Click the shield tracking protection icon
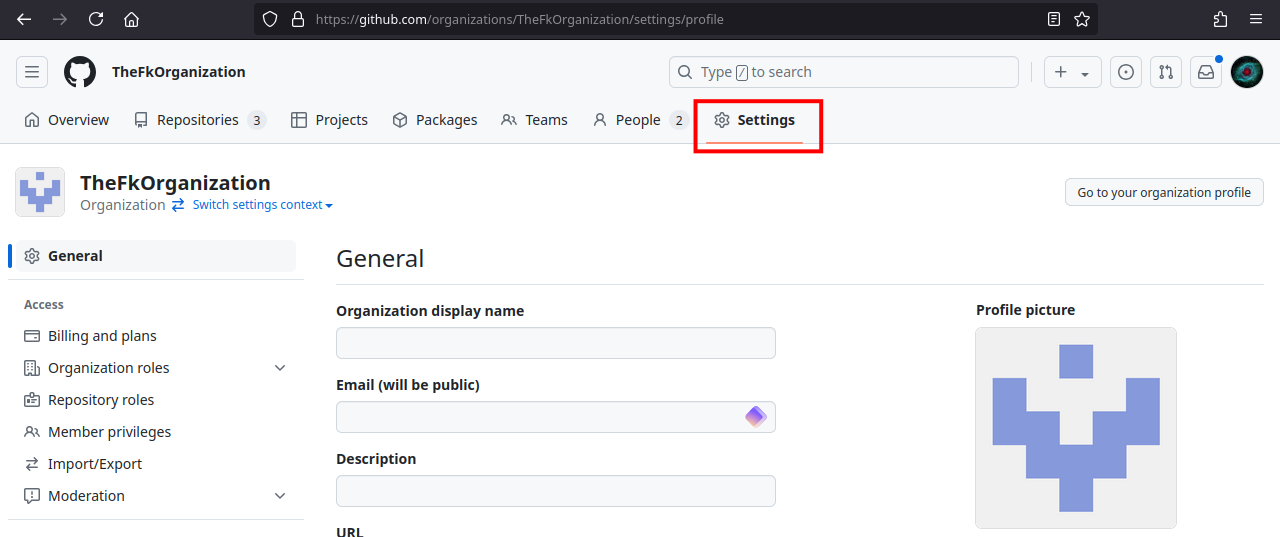 click(270, 19)
